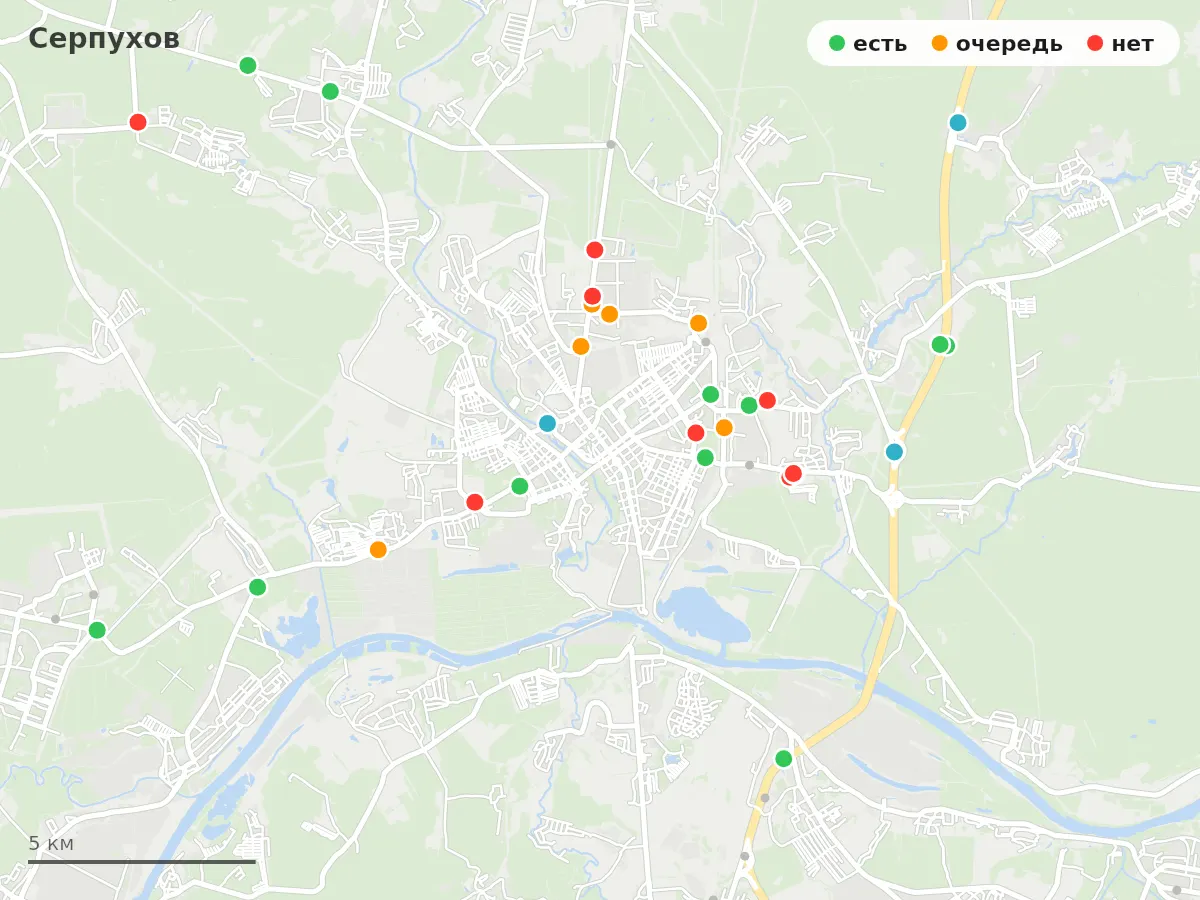
Task: Choose the 'нет' legend entry
Action: 1120,44
